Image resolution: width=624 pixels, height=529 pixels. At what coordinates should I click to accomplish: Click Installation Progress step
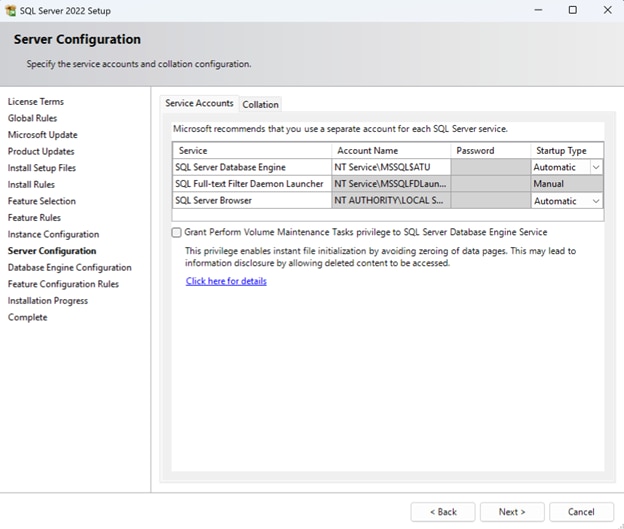[x=48, y=301]
